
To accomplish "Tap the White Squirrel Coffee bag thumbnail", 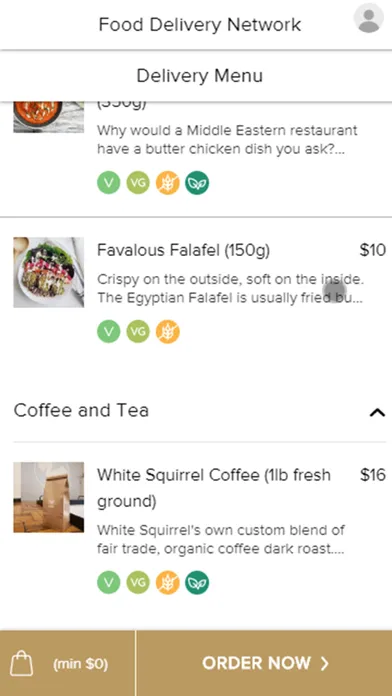I will point(49,497).
